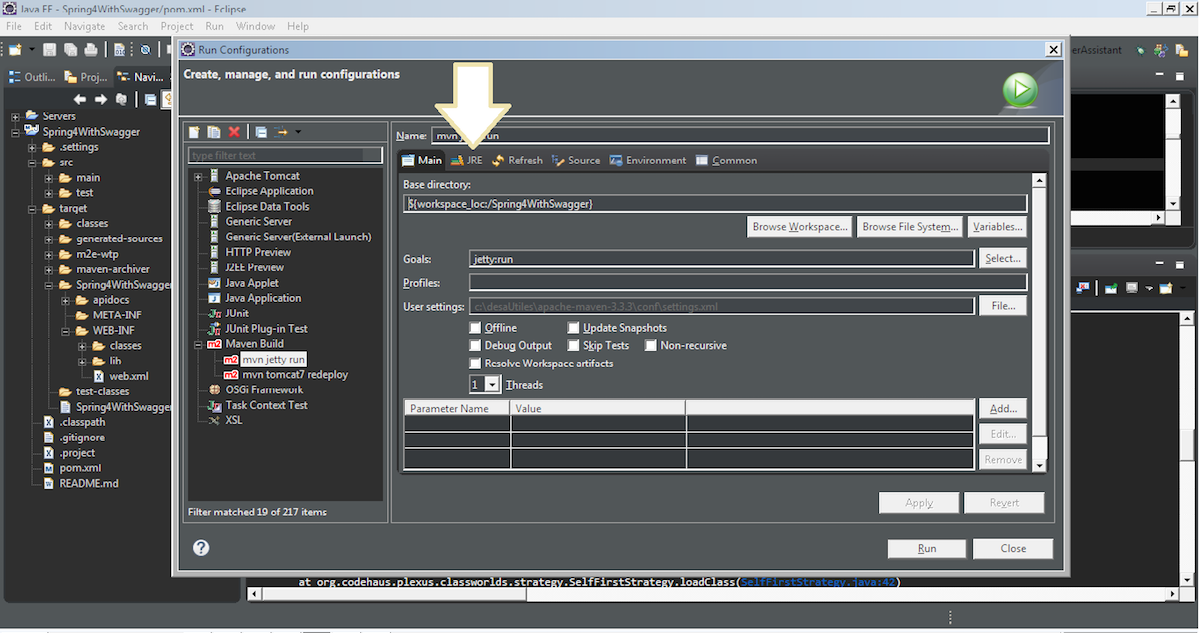
Task: Click the Print icon in Eclipse toolbar
Action: click(91, 49)
